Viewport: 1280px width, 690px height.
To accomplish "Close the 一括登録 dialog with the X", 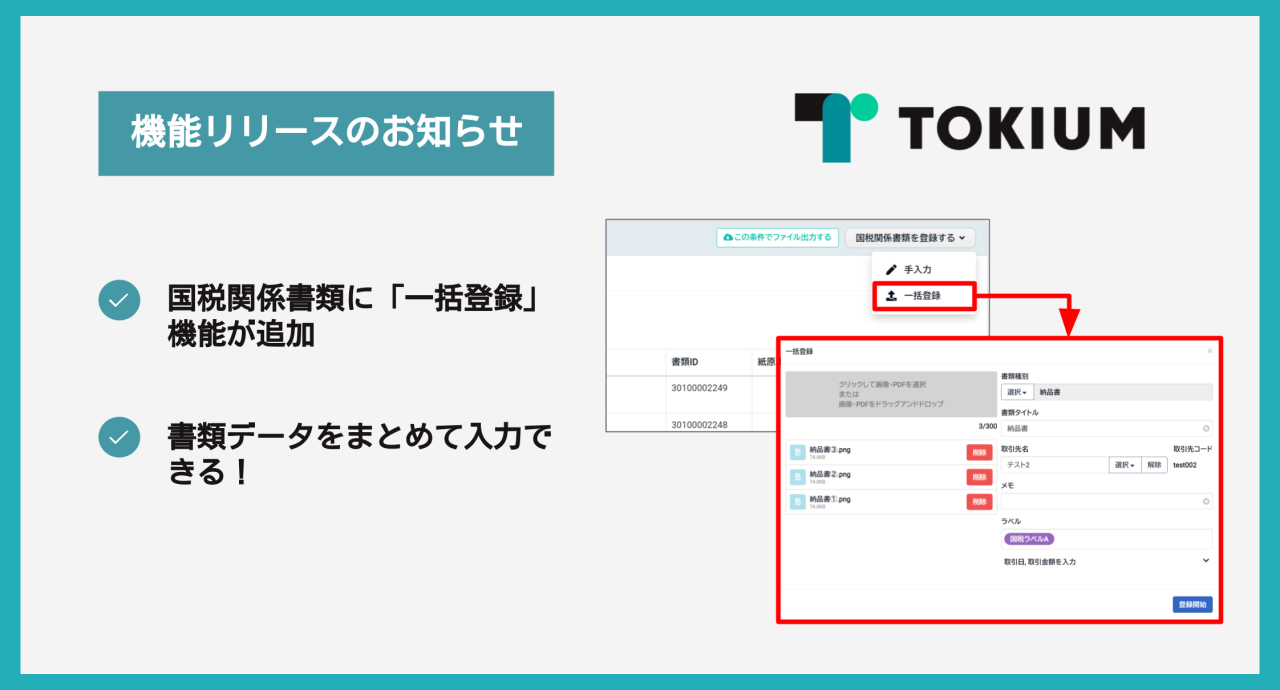I will tap(1209, 351).
